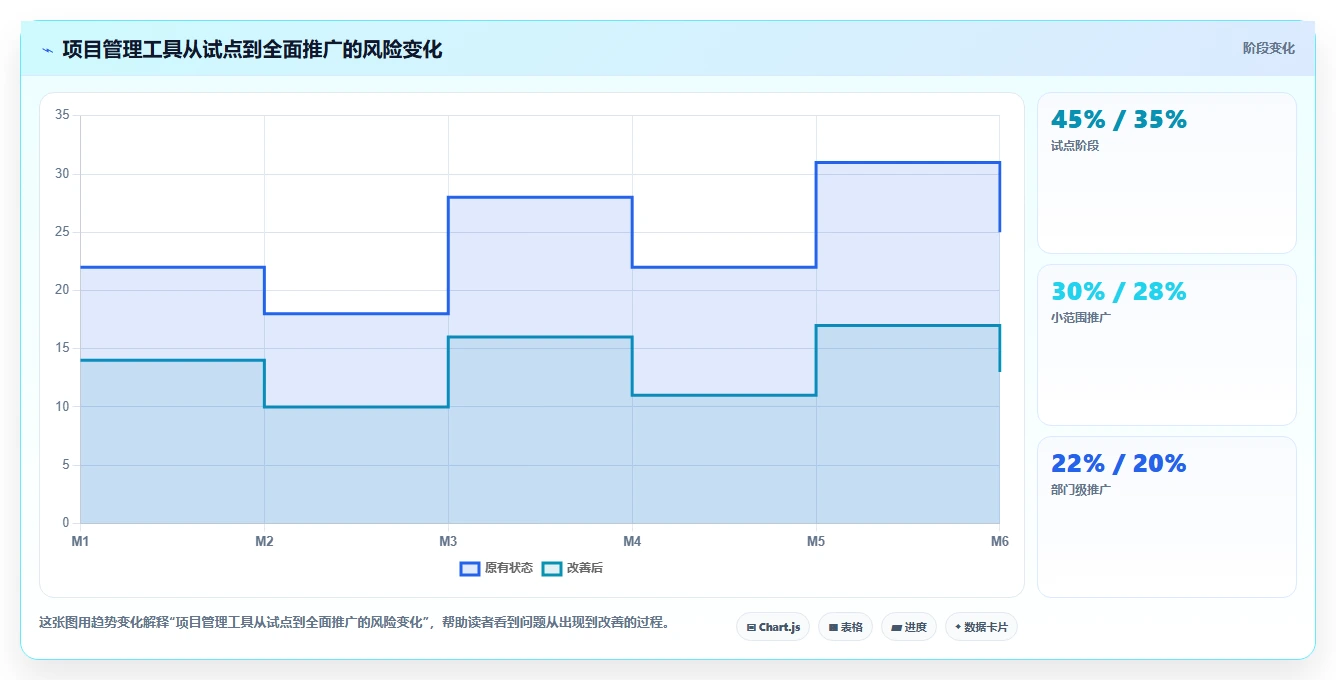Click the icon inside the 表格 tag

click(833, 628)
